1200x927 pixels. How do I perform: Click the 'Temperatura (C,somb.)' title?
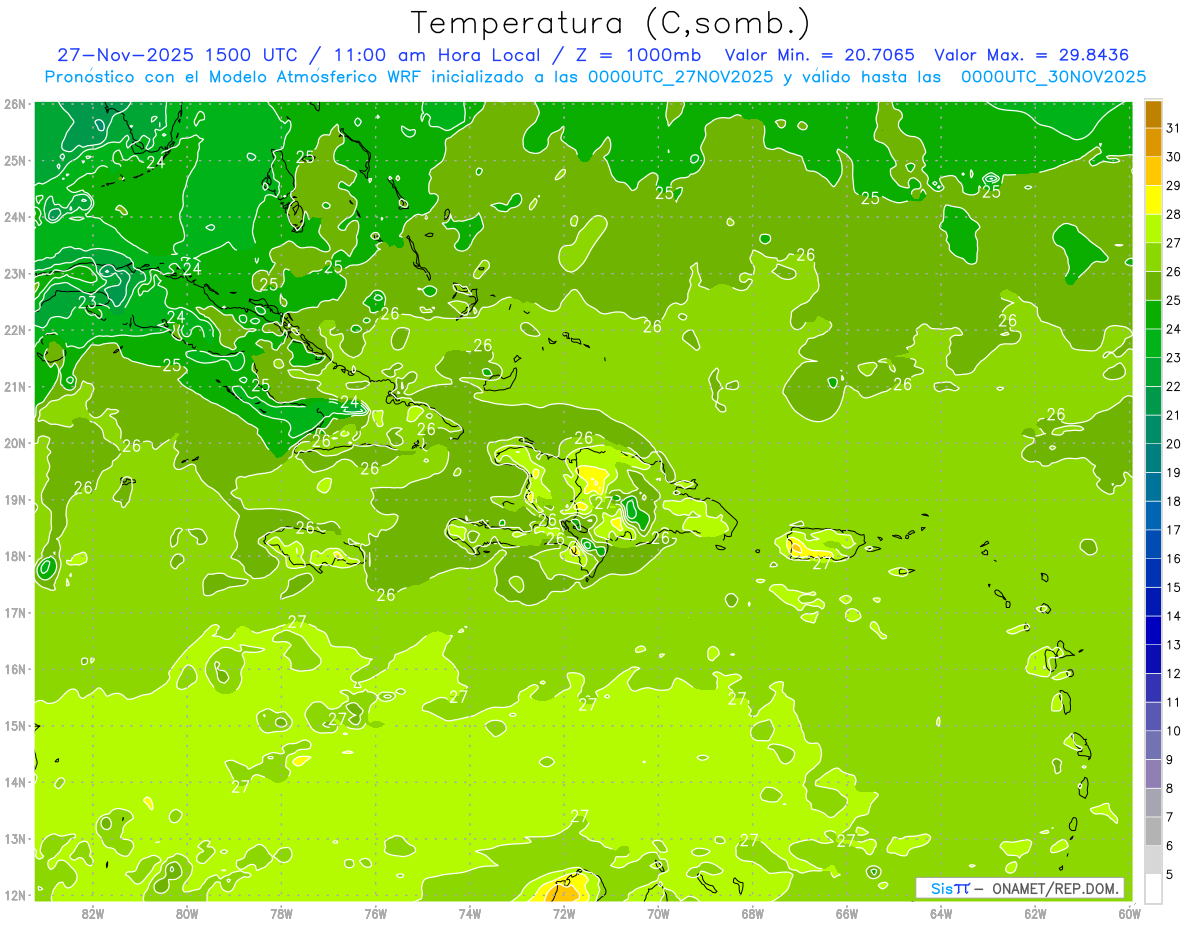[x=611, y=24]
